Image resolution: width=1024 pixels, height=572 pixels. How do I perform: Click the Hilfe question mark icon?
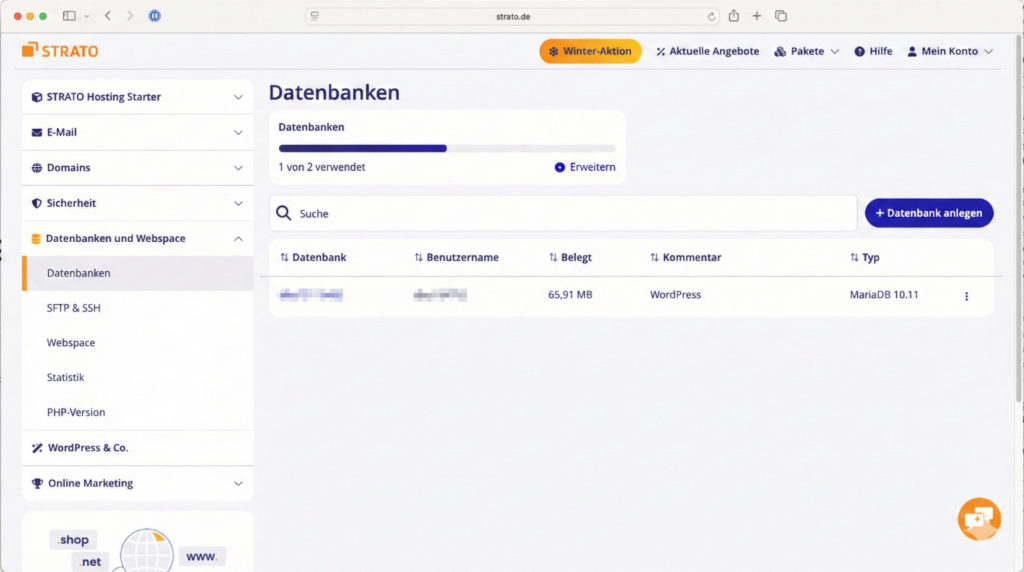859,51
